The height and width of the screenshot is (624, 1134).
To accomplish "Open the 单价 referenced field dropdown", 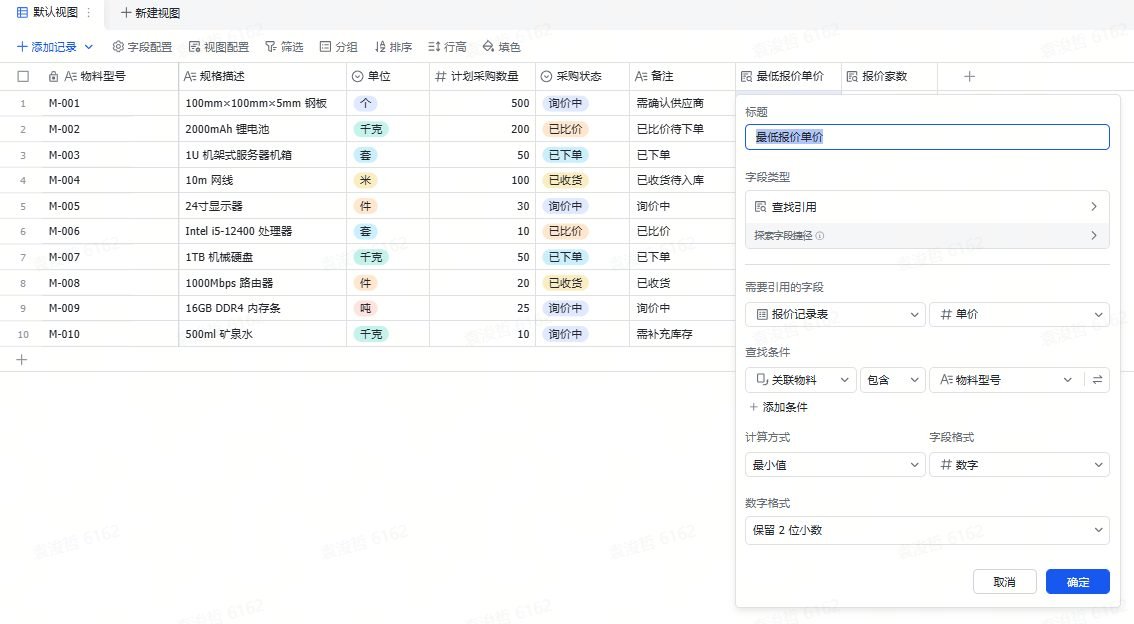I will click(1019, 315).
